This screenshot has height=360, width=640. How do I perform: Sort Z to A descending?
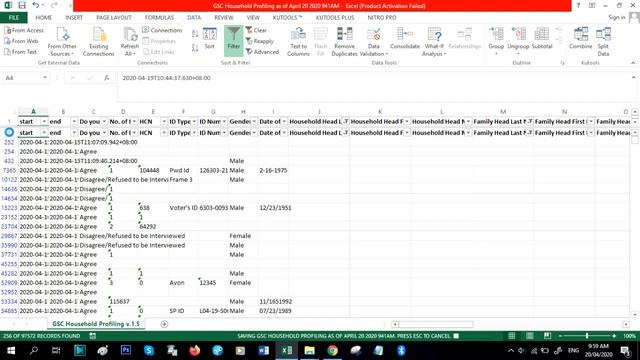point(195,48)
